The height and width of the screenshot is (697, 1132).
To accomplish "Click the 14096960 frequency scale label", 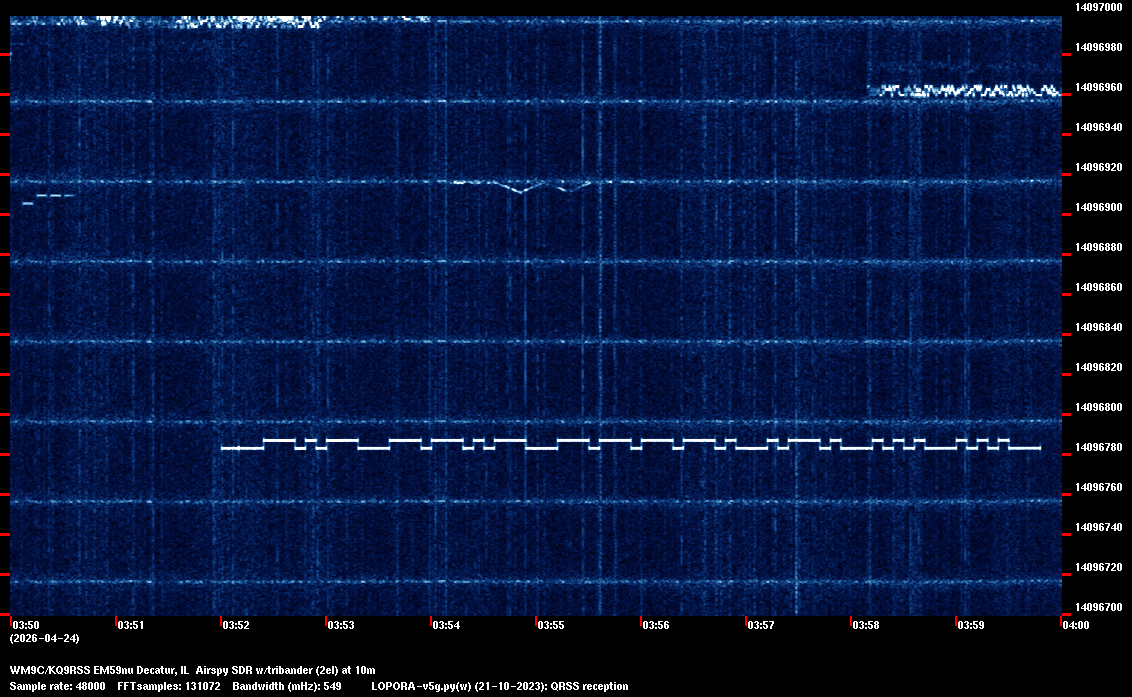I will (x=1098, y=88).
